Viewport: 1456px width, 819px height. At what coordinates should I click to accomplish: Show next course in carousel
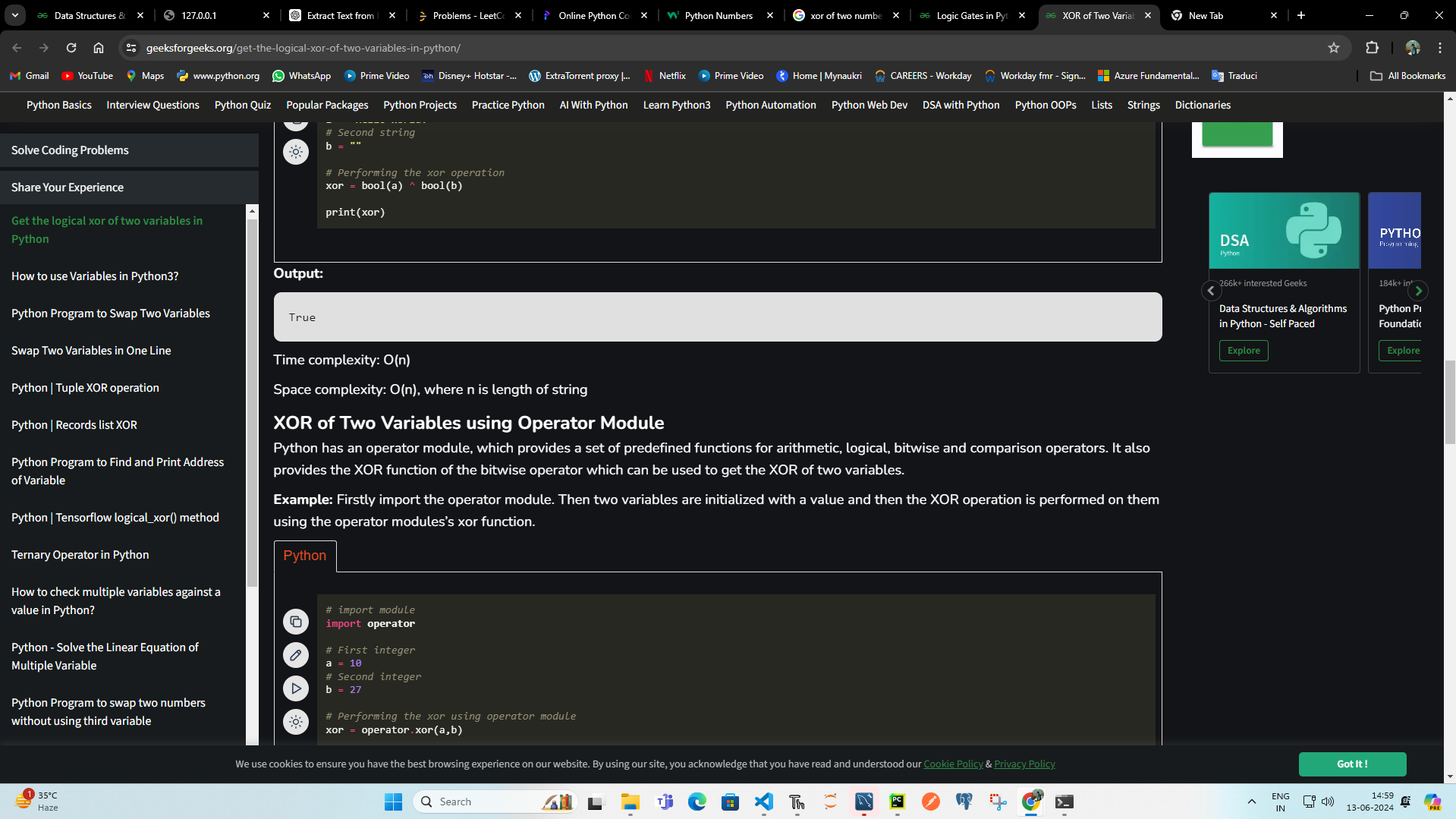[x=1418, y=291]
